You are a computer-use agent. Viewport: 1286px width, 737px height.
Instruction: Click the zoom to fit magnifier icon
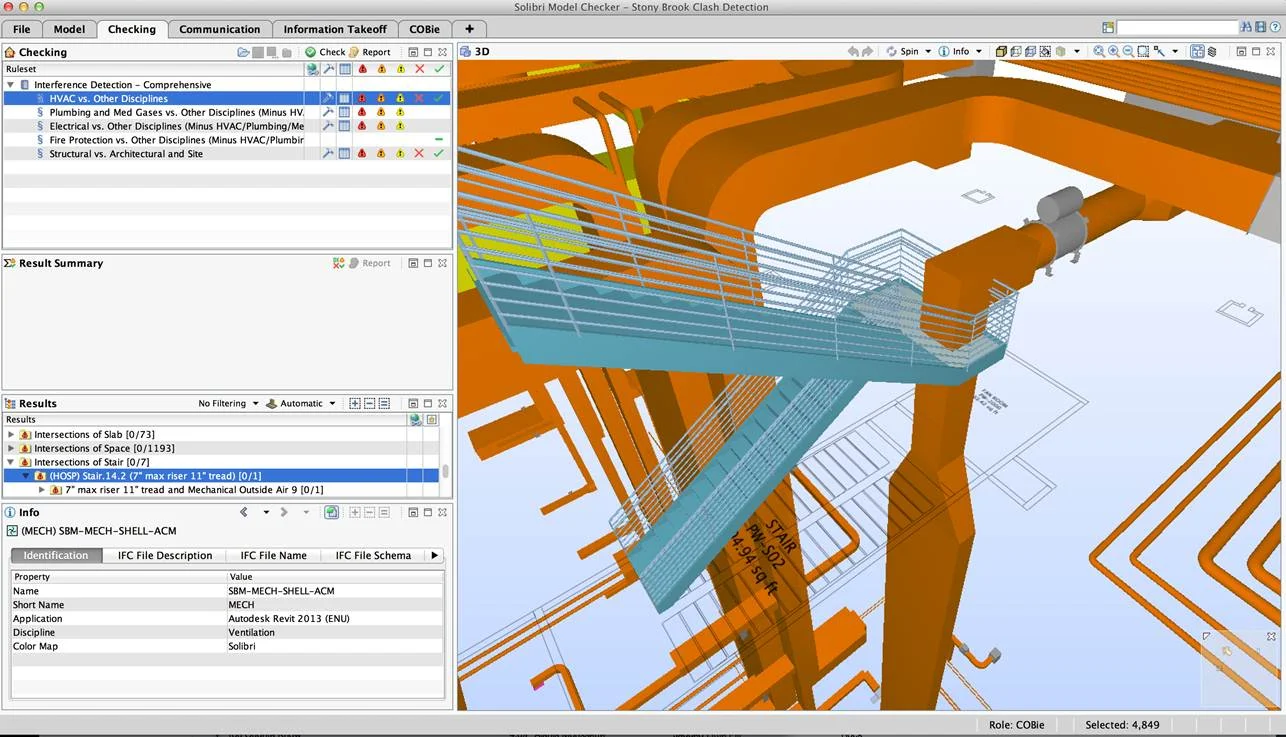coord(1099,51)
